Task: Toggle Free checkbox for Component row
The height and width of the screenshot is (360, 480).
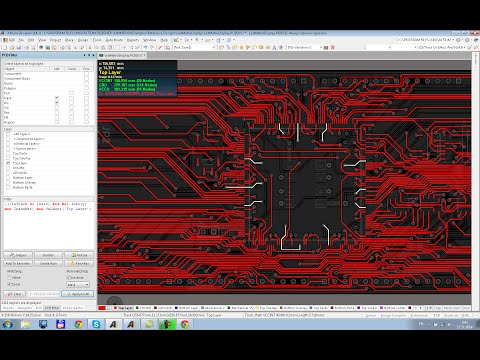Action: coord(86,74)
